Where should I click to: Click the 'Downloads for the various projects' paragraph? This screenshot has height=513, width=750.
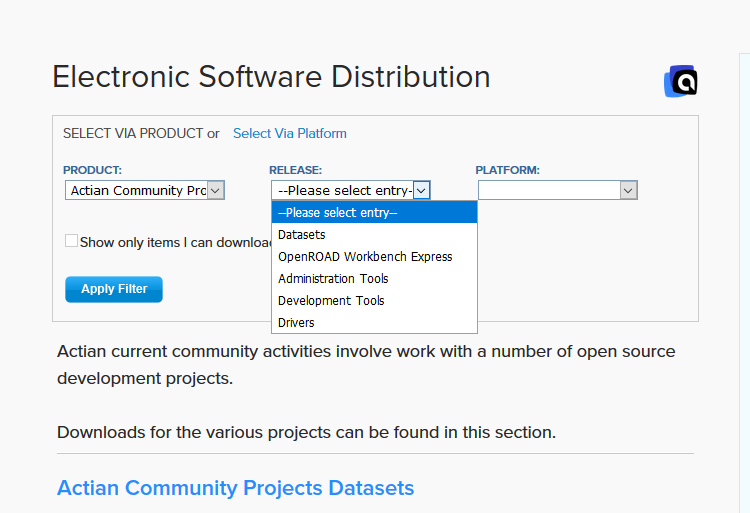(x=306, y=432)
